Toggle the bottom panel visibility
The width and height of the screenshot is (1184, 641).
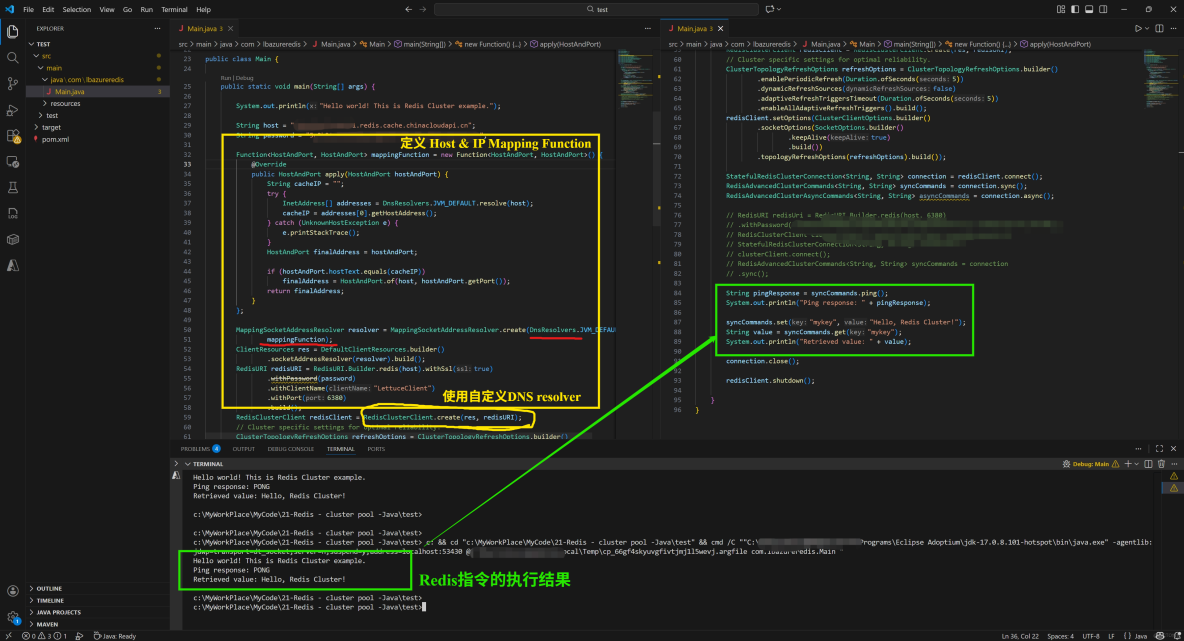coord(1089,8)
